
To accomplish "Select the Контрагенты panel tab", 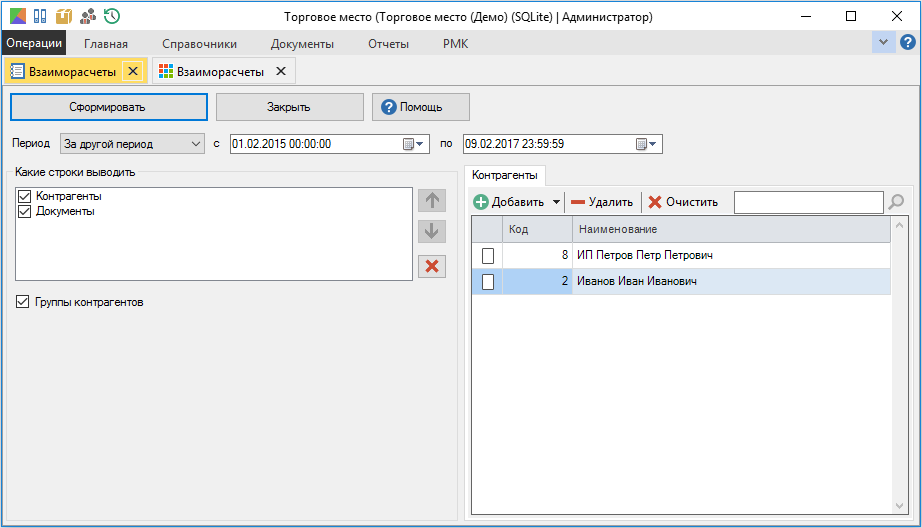I will tap(505, 175).
